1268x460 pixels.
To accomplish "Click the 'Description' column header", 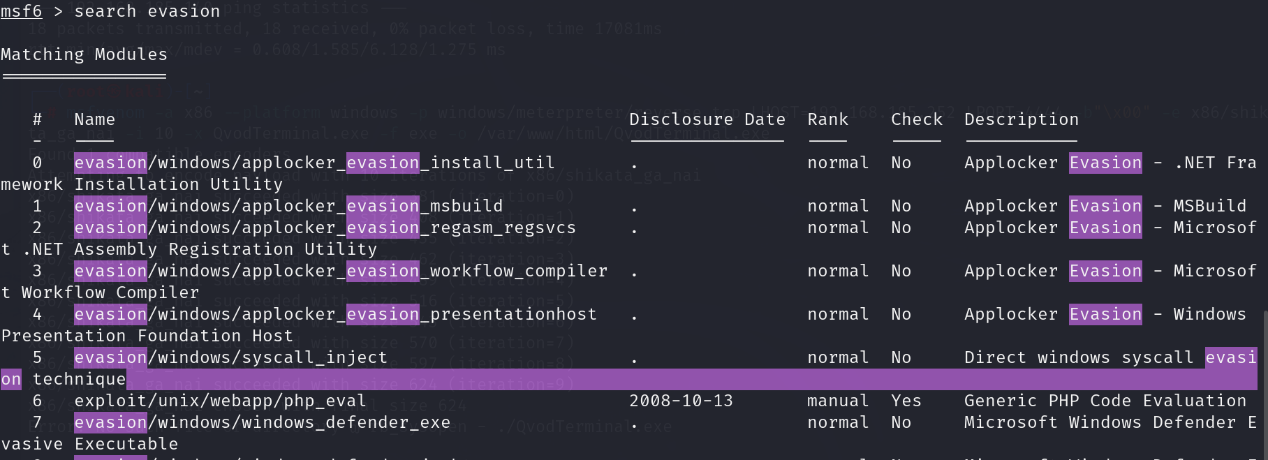I will click(1022, 119).
